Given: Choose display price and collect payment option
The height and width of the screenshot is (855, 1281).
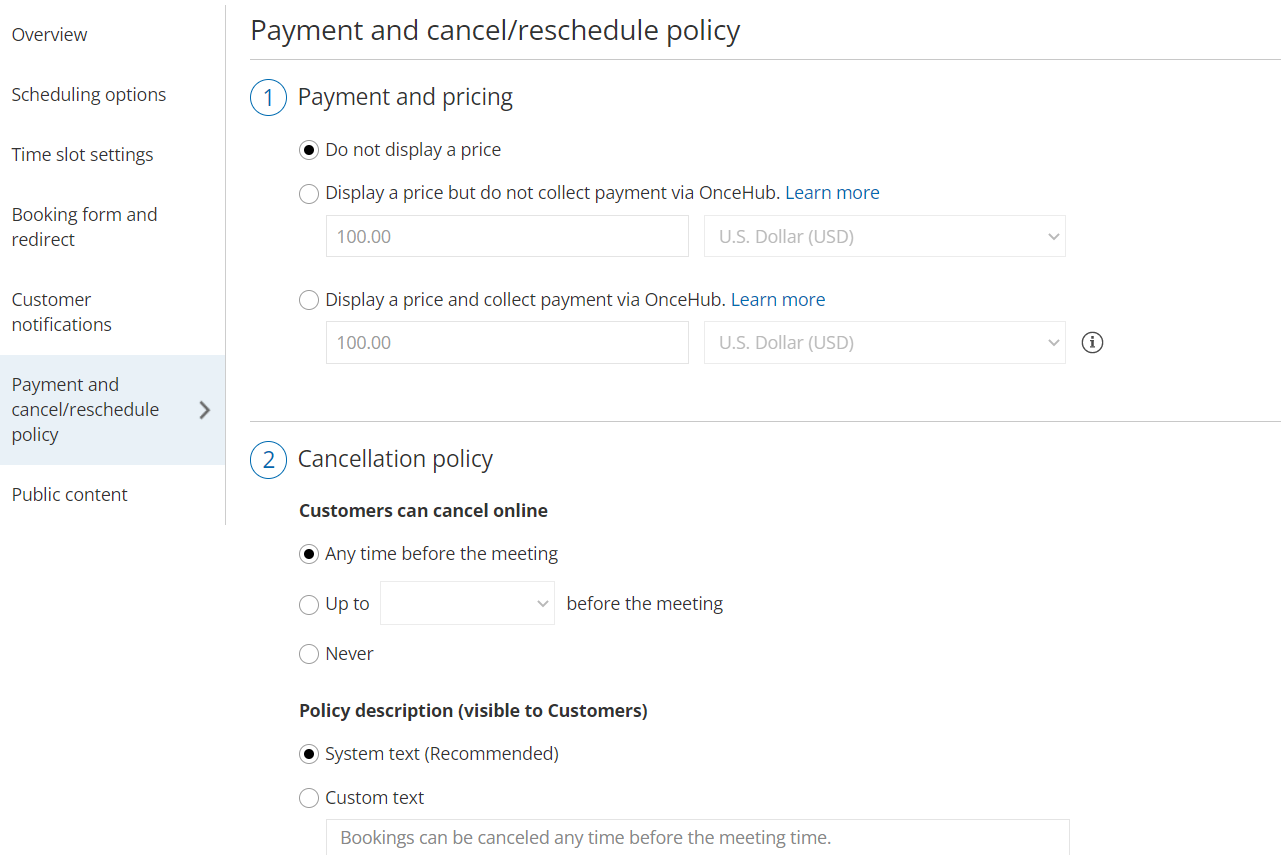Looking at the screenshot, I should [310, 300].
